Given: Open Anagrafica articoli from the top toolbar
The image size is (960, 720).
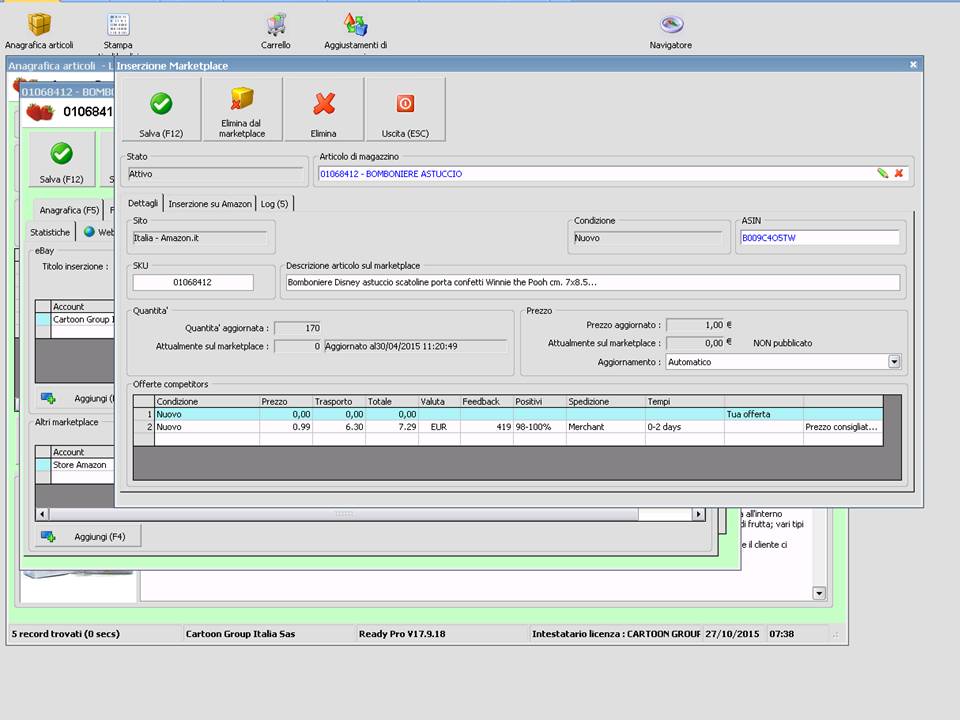Looking at the screenshot, I should (x=39, y=30).
